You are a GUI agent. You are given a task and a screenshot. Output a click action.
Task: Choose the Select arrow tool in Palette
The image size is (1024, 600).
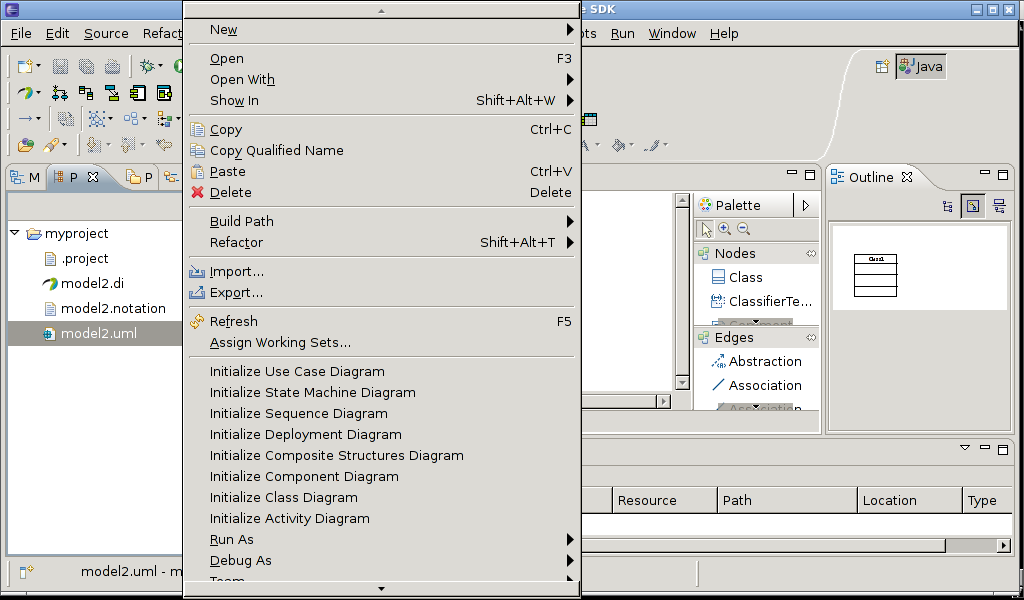(x=706, y=229)
